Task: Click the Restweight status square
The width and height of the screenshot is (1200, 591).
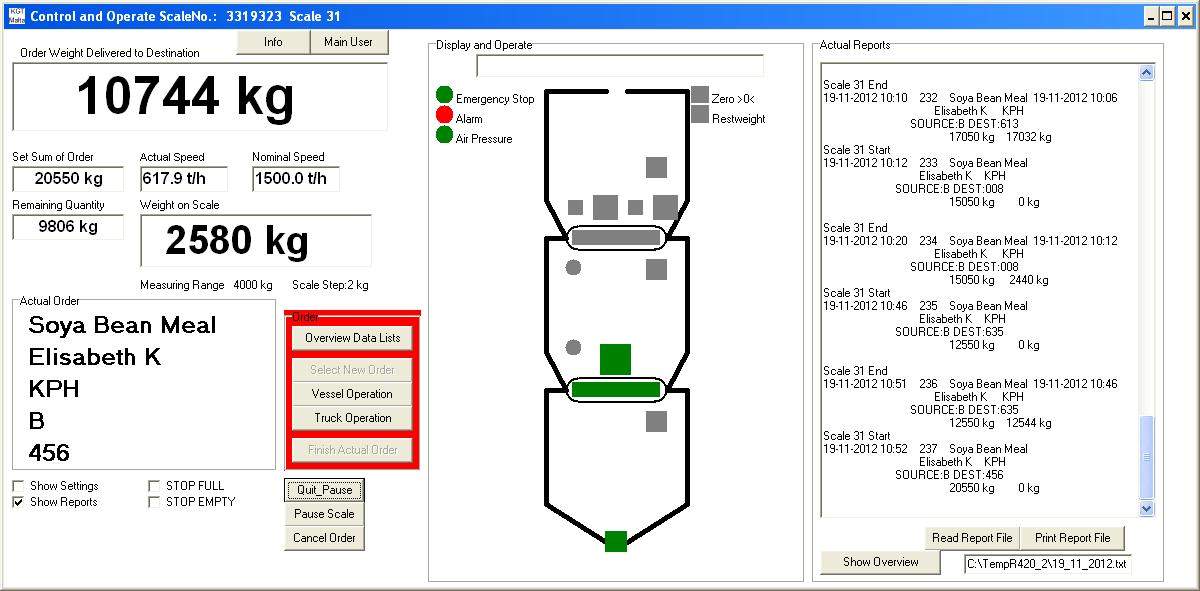Action: pyautogui.click(x=700, y=115)
